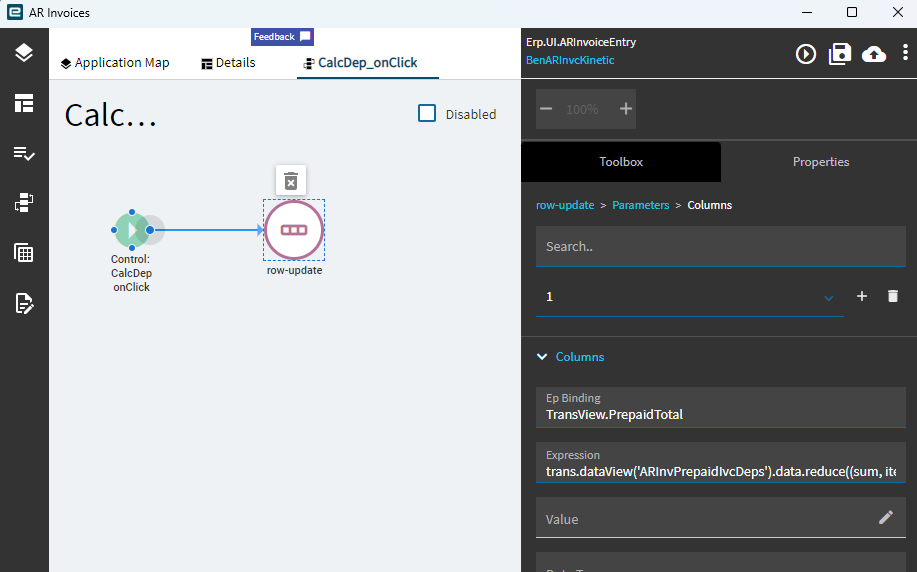Image resolution: width=917 pixels, height=572 pixels.
Task: Switch to the Properties tab
Action: coord(820,162)
